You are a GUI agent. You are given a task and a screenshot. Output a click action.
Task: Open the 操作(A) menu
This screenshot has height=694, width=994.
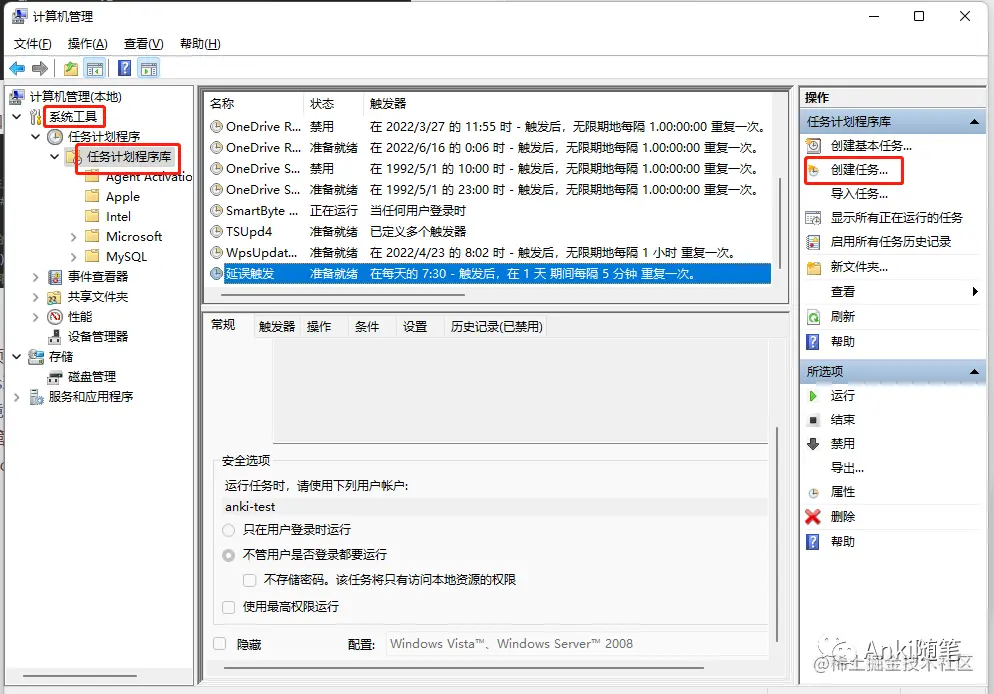[x=86, y=43]
